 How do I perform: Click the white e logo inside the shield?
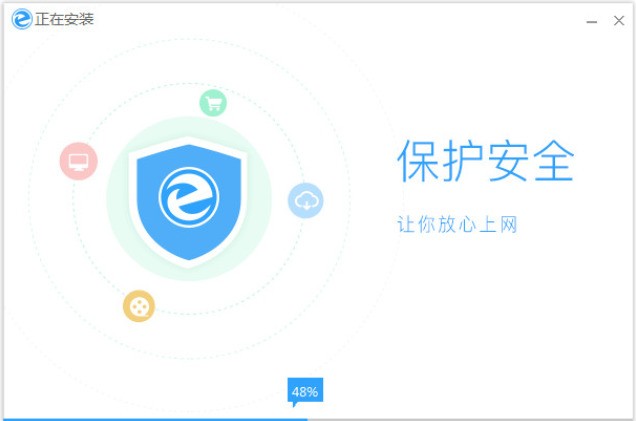189,198
